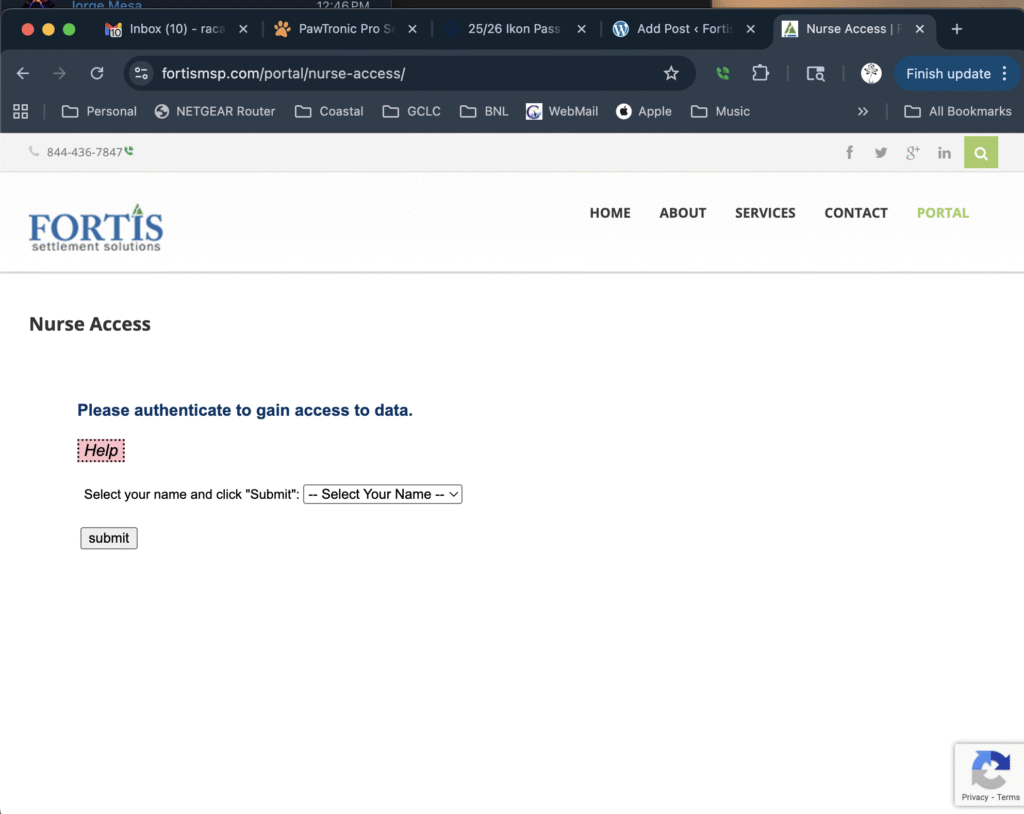Switch to the PawTronic Pro tab
The width and height of the screenshot is (1024, 814).
pos(345,29)
